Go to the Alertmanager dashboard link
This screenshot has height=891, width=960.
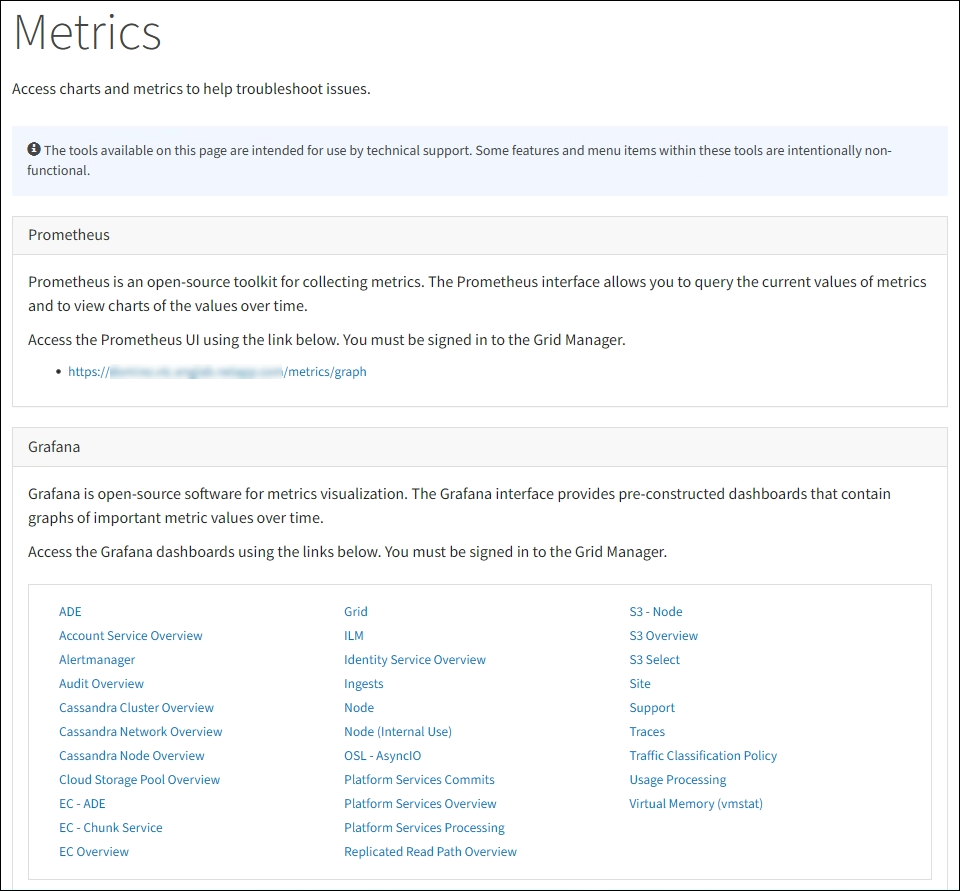(97, 660)
